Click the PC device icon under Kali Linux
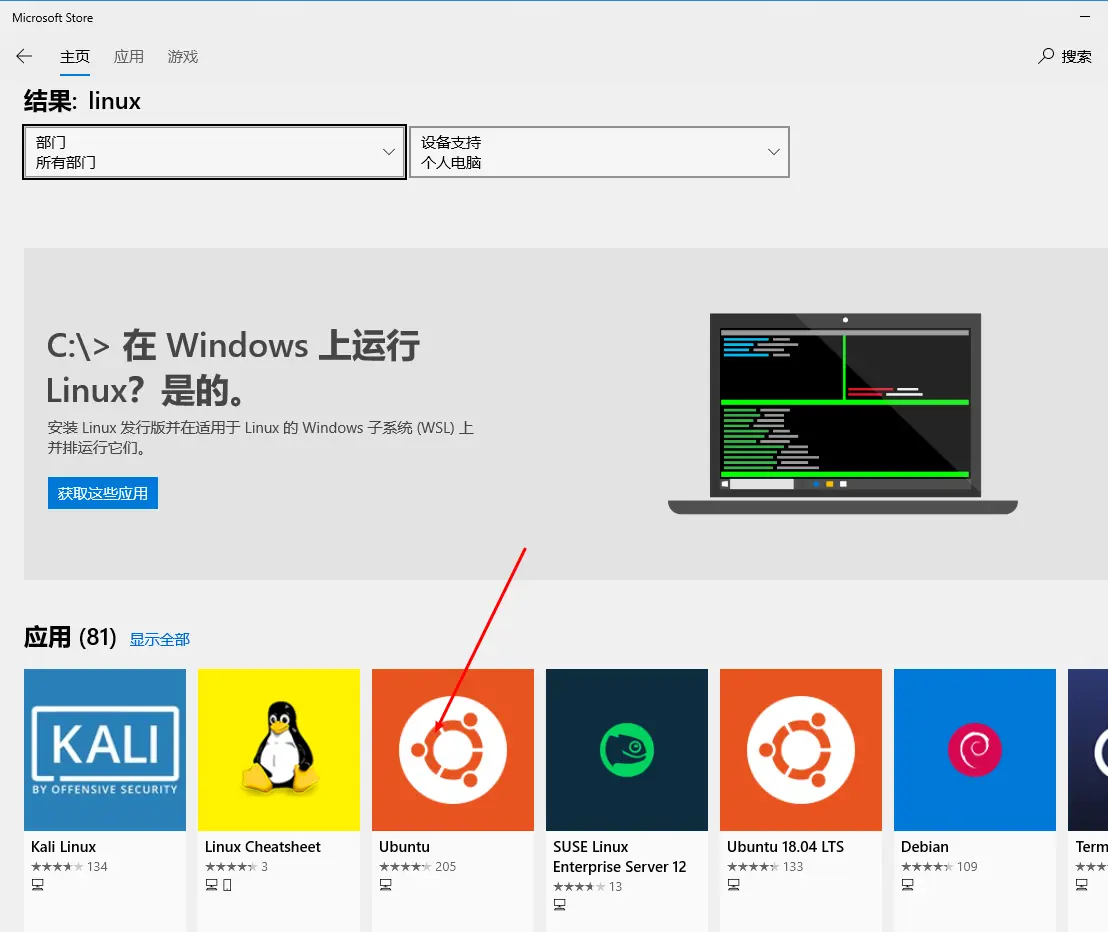The image size is (1108, 932). click(x=37, y=885)
